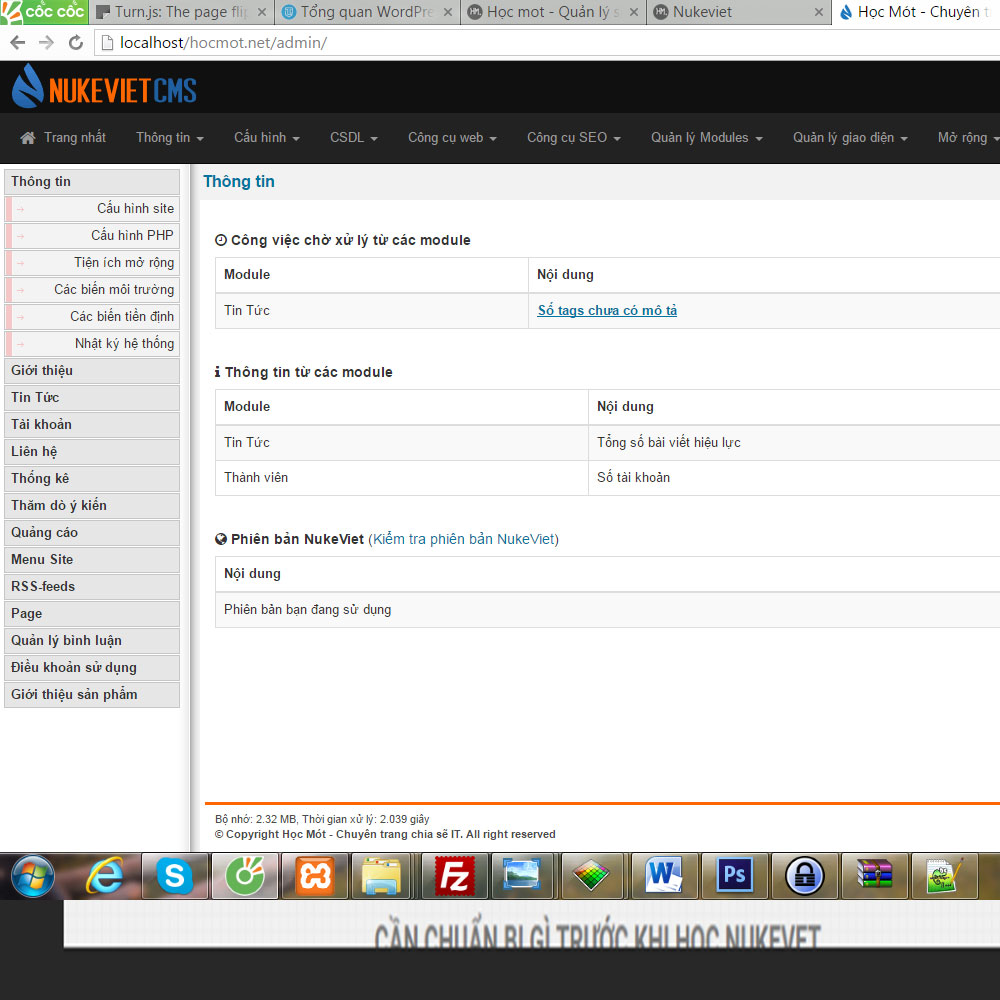
Task: Open the Công cụ SEO dropdown
Action: point(573,138)
